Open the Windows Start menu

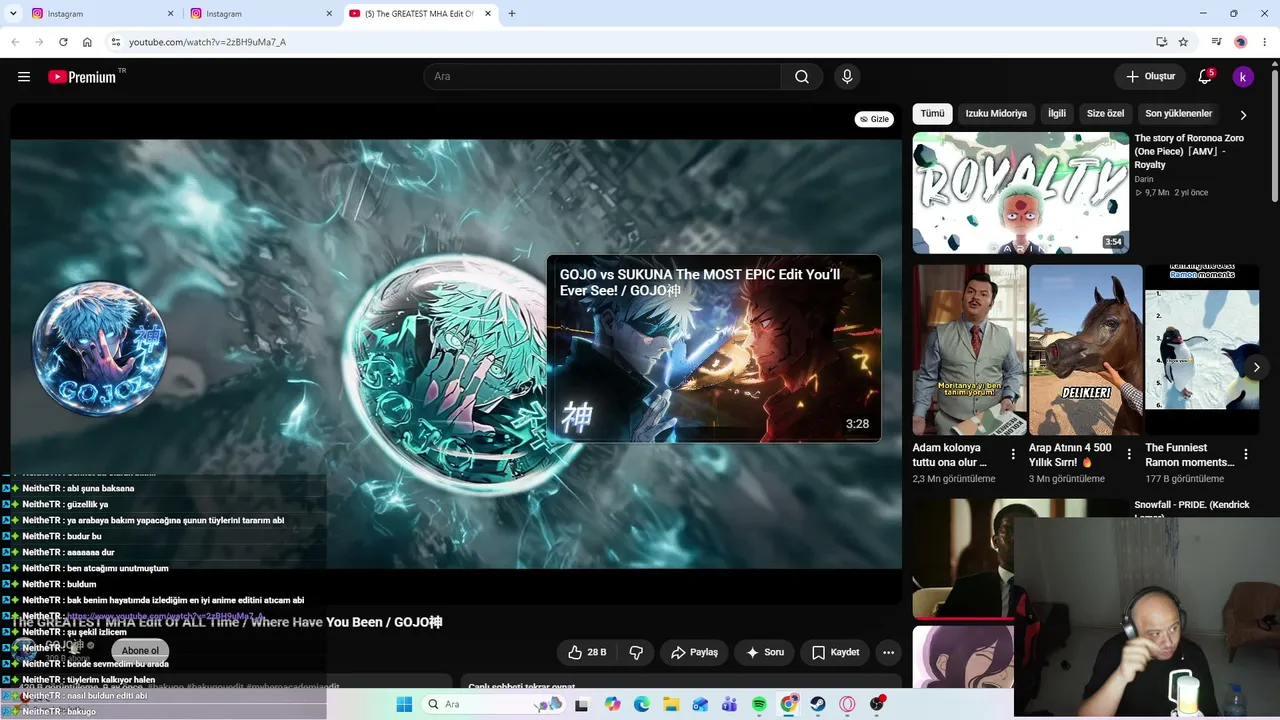[x=404, y=704]
